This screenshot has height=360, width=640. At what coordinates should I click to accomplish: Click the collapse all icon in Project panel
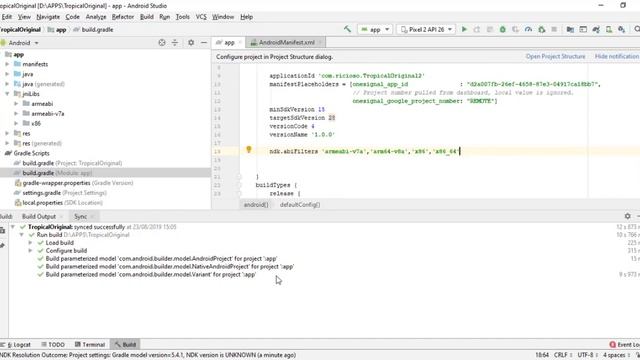175,42
